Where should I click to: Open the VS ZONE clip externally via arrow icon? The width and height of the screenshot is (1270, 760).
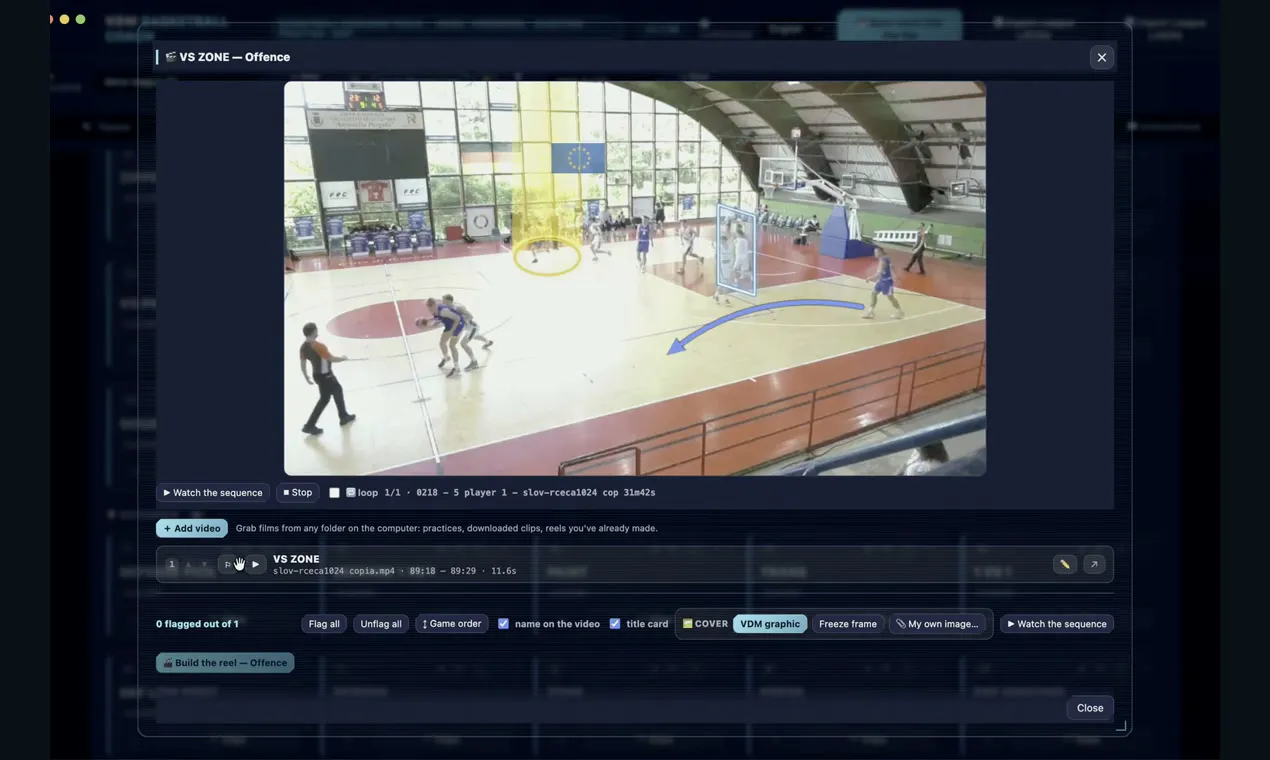(1094, 564)
